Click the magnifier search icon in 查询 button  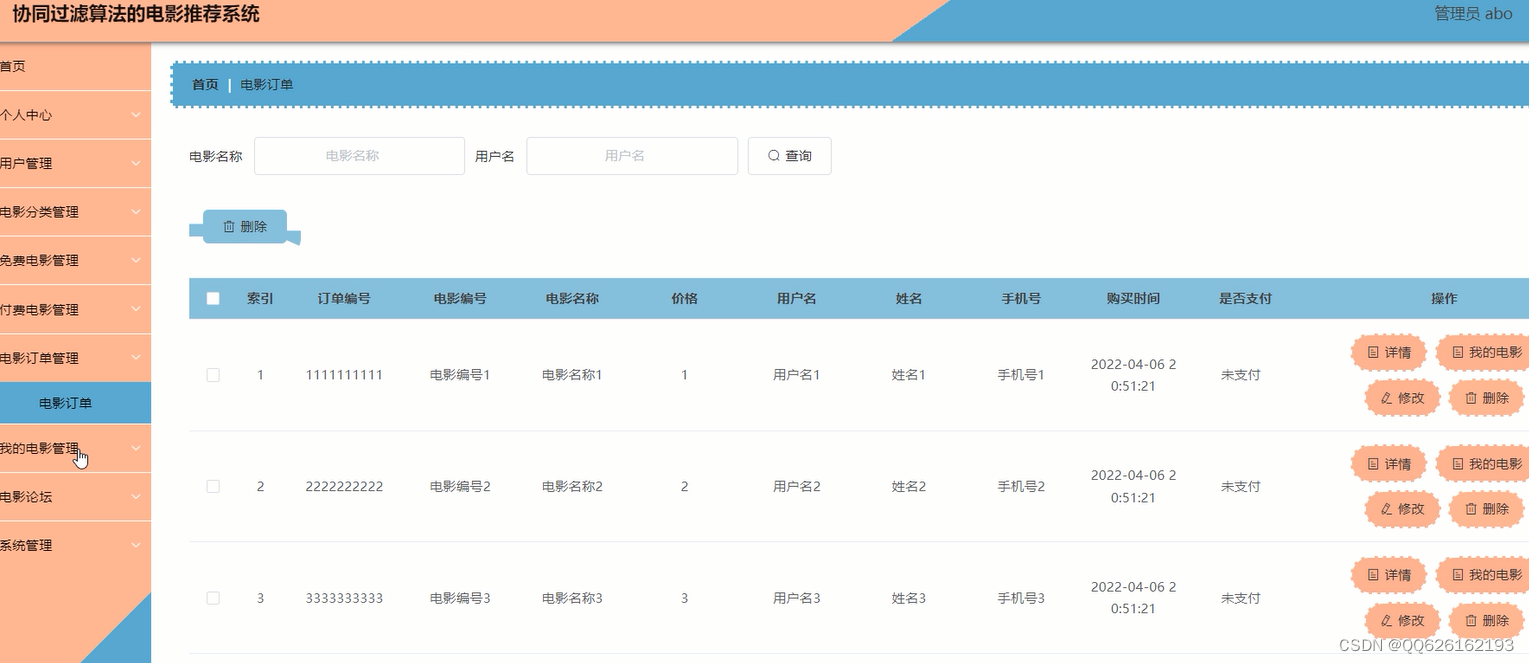point(773,155)
